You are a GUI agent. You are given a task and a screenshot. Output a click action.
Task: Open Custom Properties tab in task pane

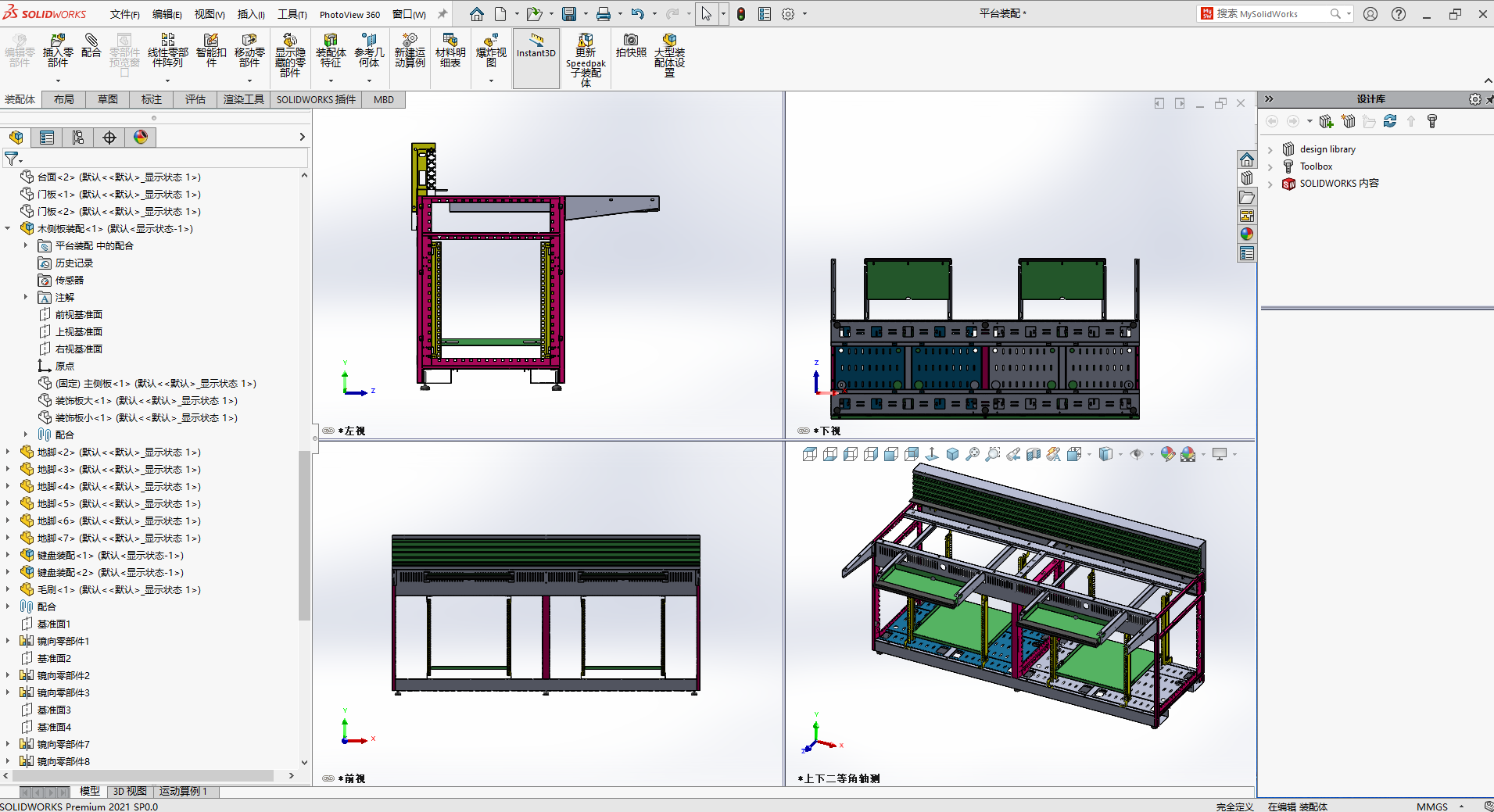(1247, 253)
